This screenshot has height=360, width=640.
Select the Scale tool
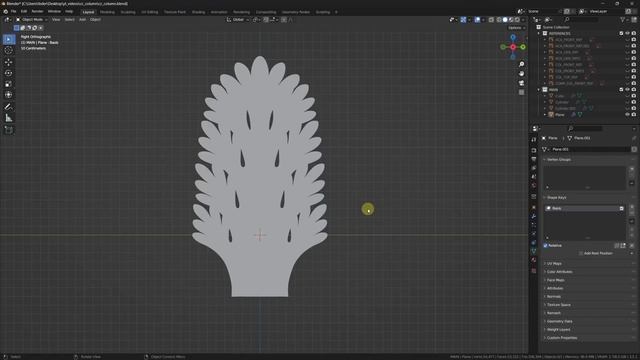tap(9, 84)
